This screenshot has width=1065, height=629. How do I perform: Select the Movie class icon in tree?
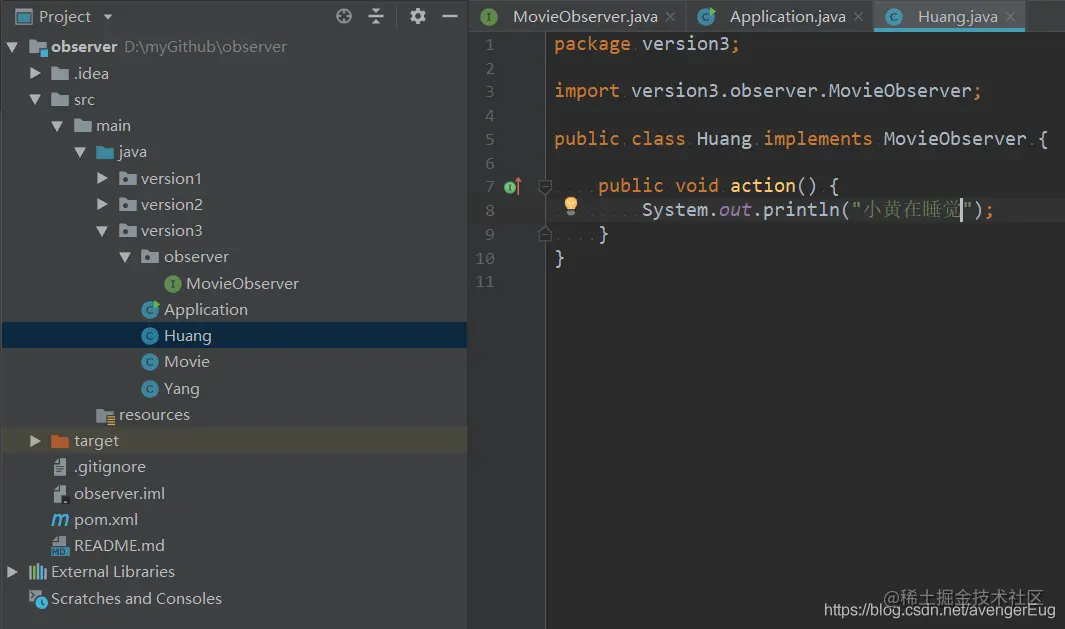click(149, 362)
